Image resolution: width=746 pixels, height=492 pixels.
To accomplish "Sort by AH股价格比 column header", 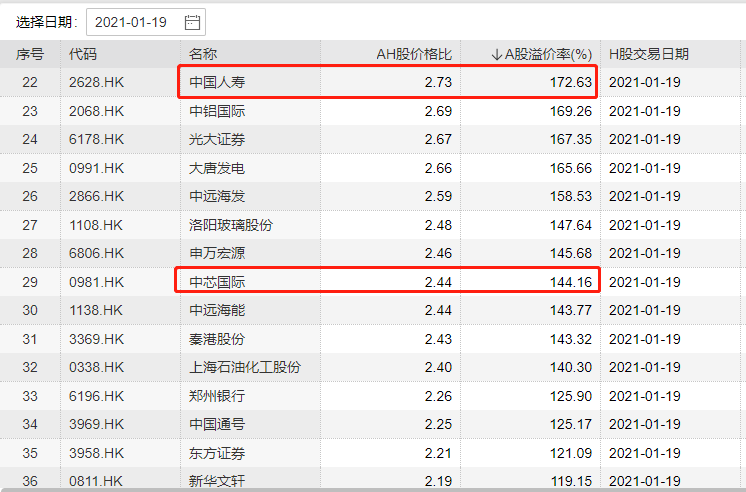I will (414, 54).
